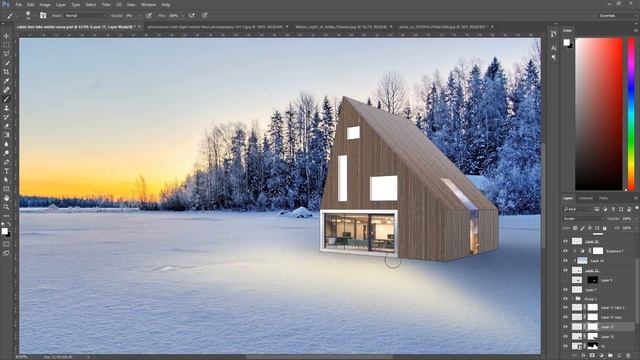Viewport: 640px width, 360px height.
Task: Select the Quick Selection tool
Action: [6, 63]
